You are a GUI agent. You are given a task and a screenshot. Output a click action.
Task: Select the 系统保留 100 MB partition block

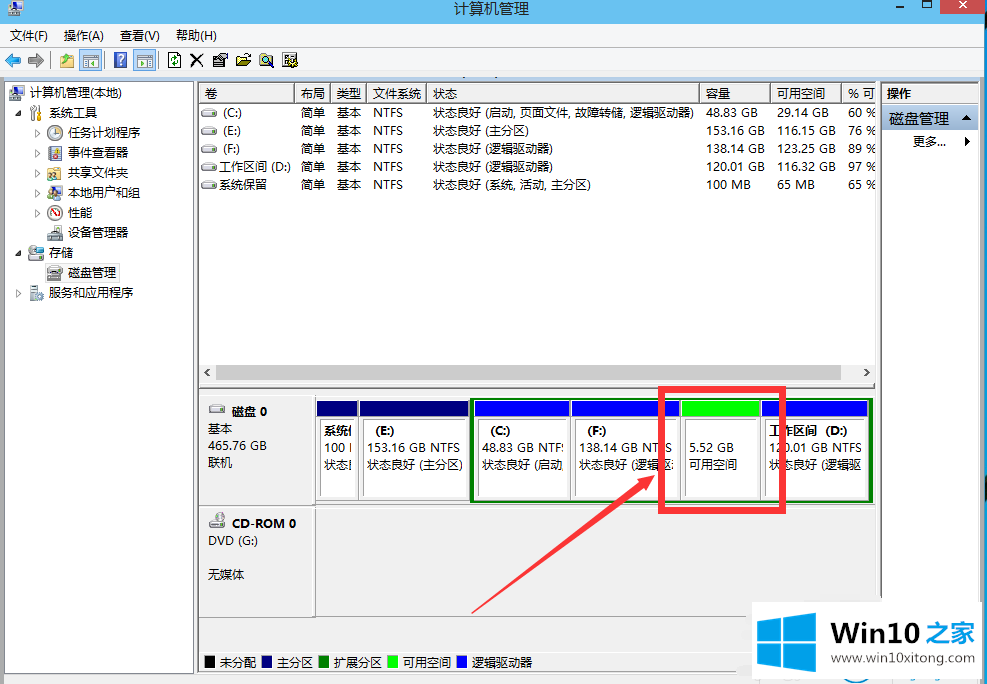[x=337, y=451]
